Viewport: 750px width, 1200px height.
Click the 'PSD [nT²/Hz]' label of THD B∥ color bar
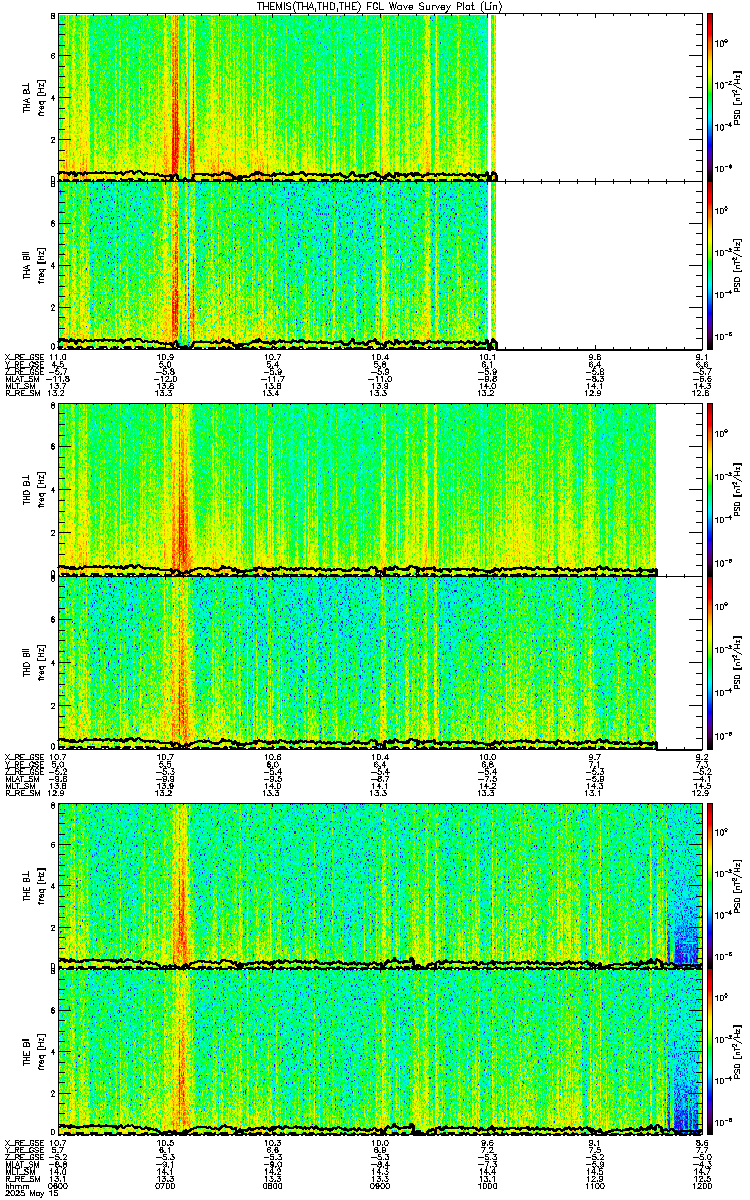(738, 662)
